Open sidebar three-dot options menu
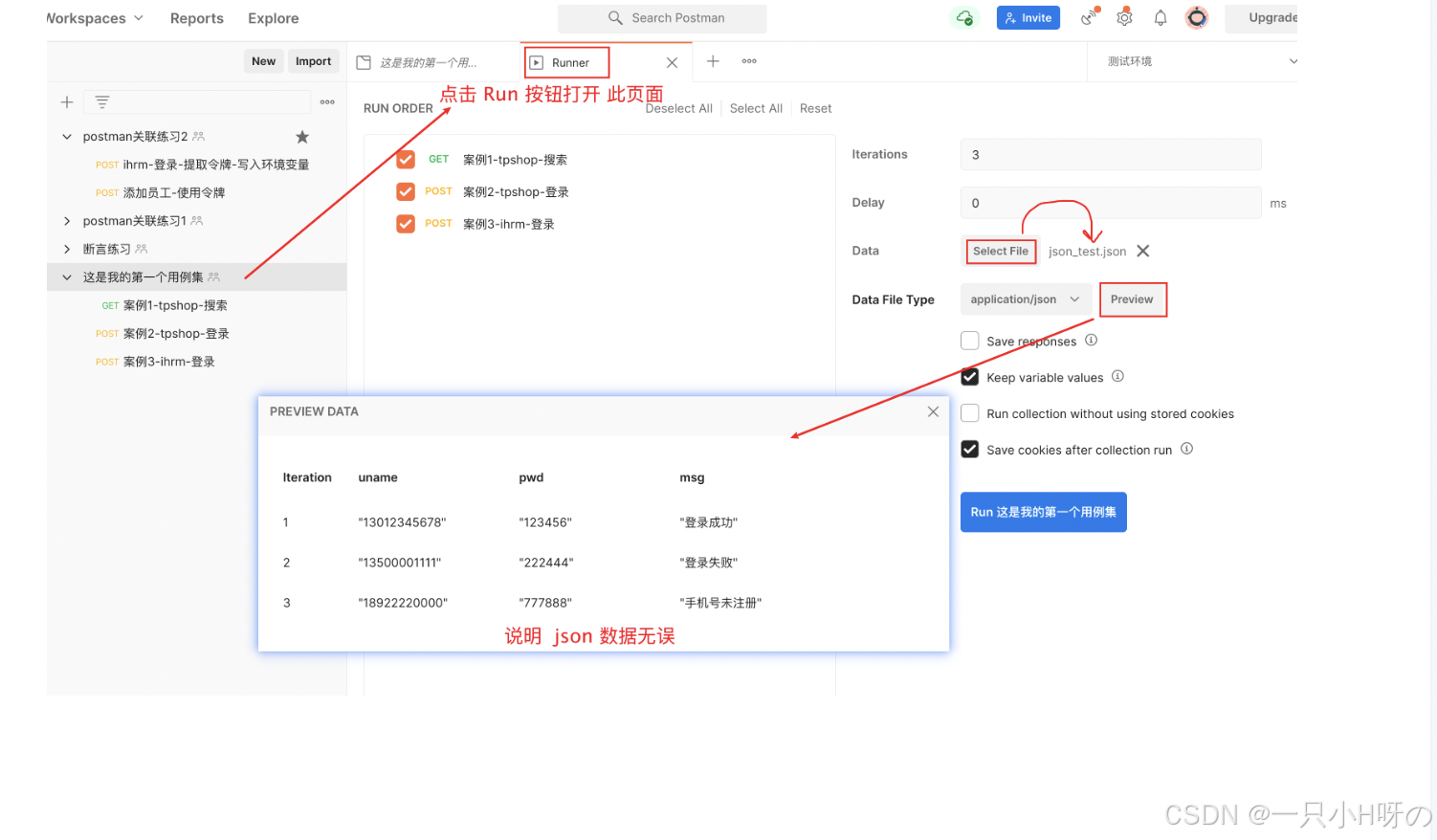 pyautogui.click(x=327, y=101)
